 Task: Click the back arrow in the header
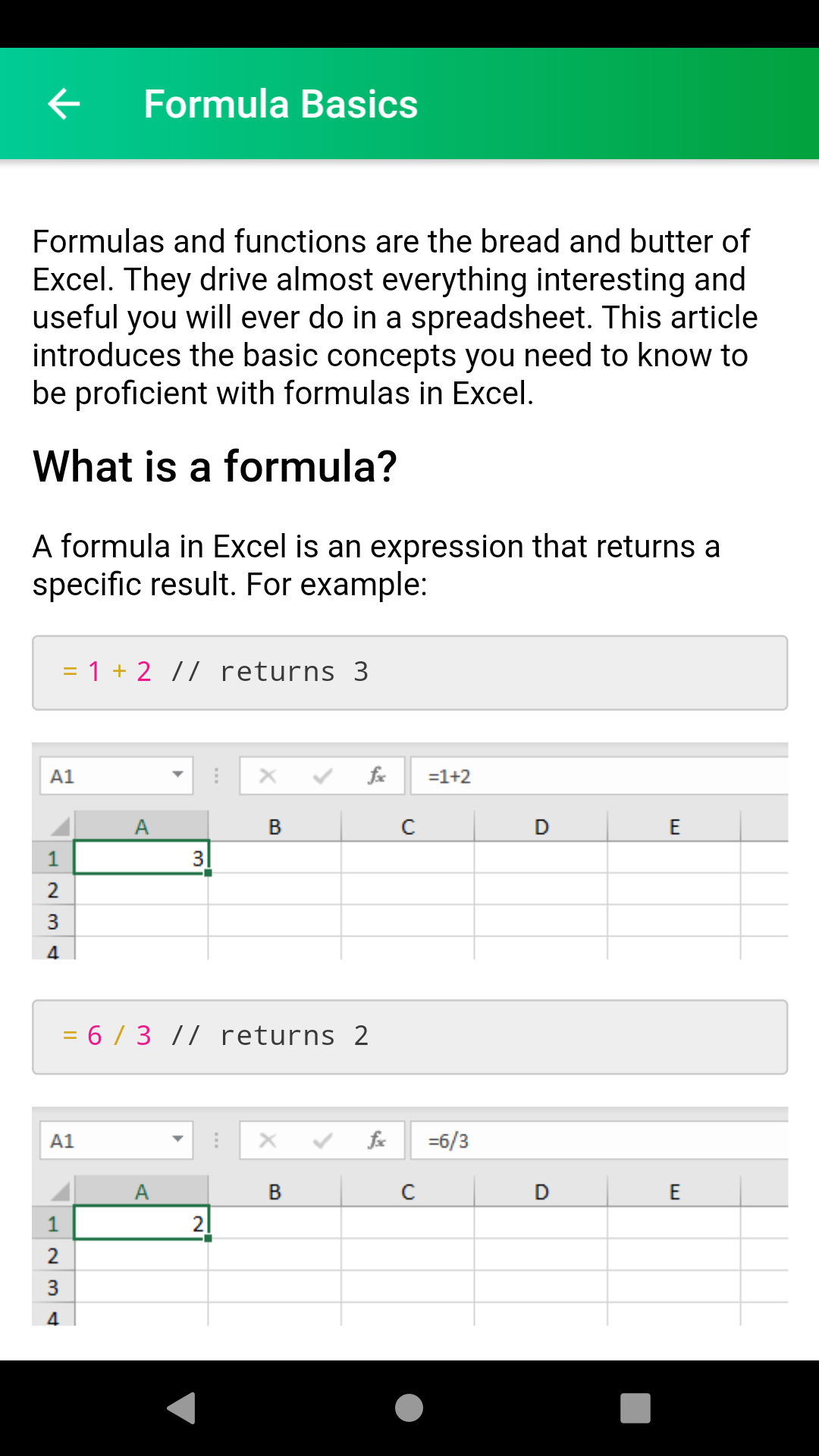64,103
